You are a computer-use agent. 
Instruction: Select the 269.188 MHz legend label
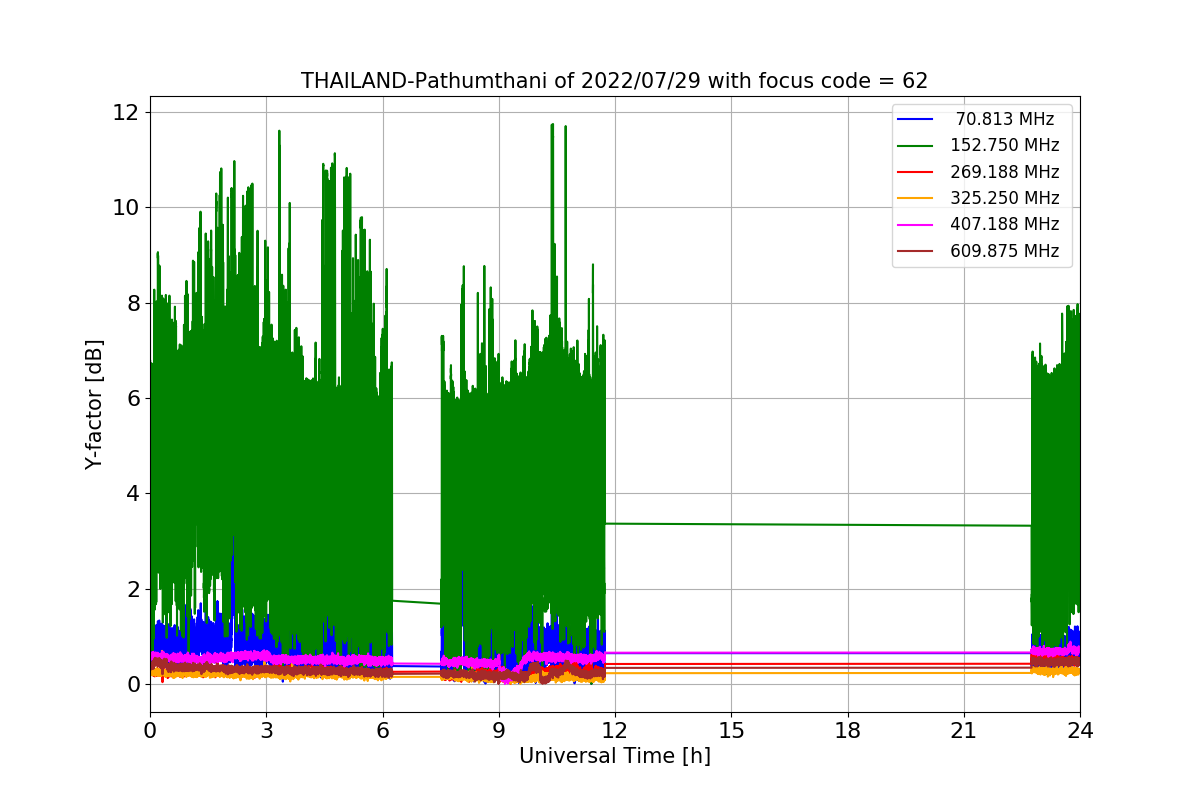1005,172
